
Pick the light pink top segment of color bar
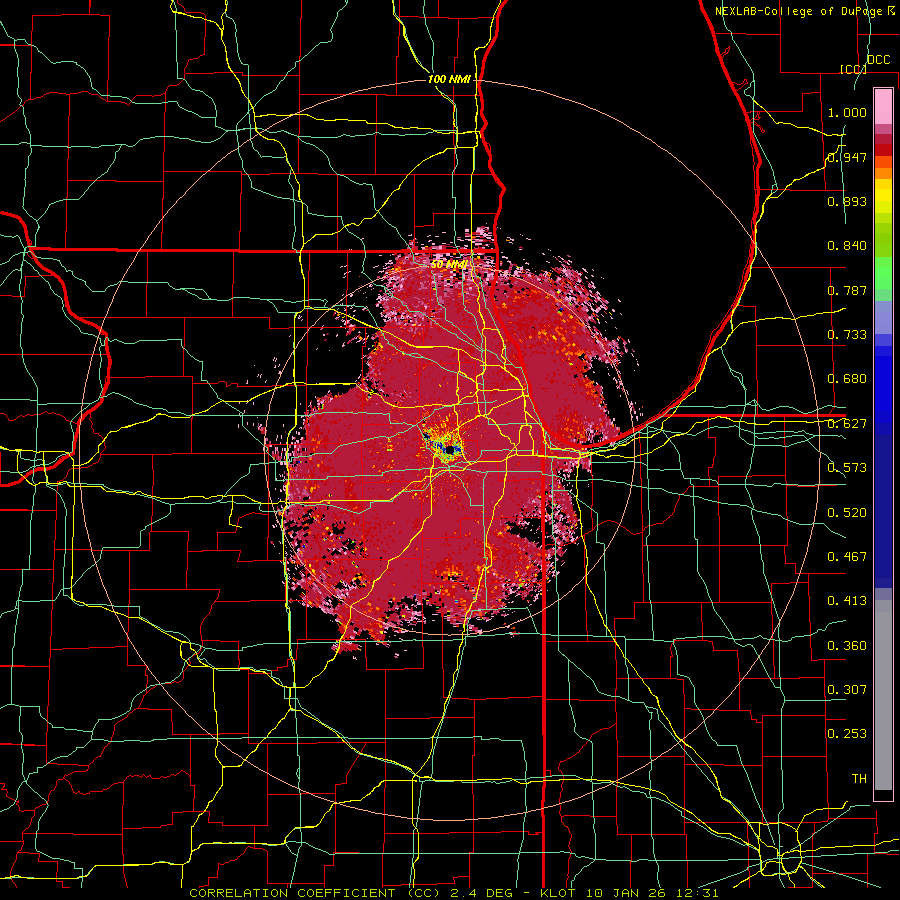point(883,106)
